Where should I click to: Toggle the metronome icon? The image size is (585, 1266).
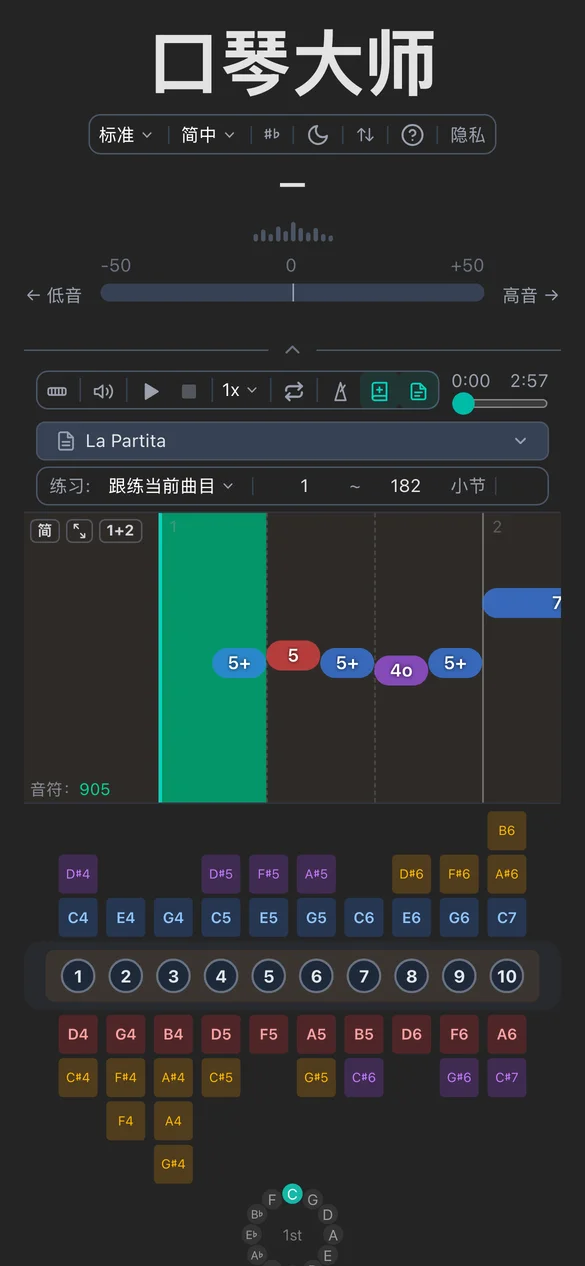coord(340,391)
